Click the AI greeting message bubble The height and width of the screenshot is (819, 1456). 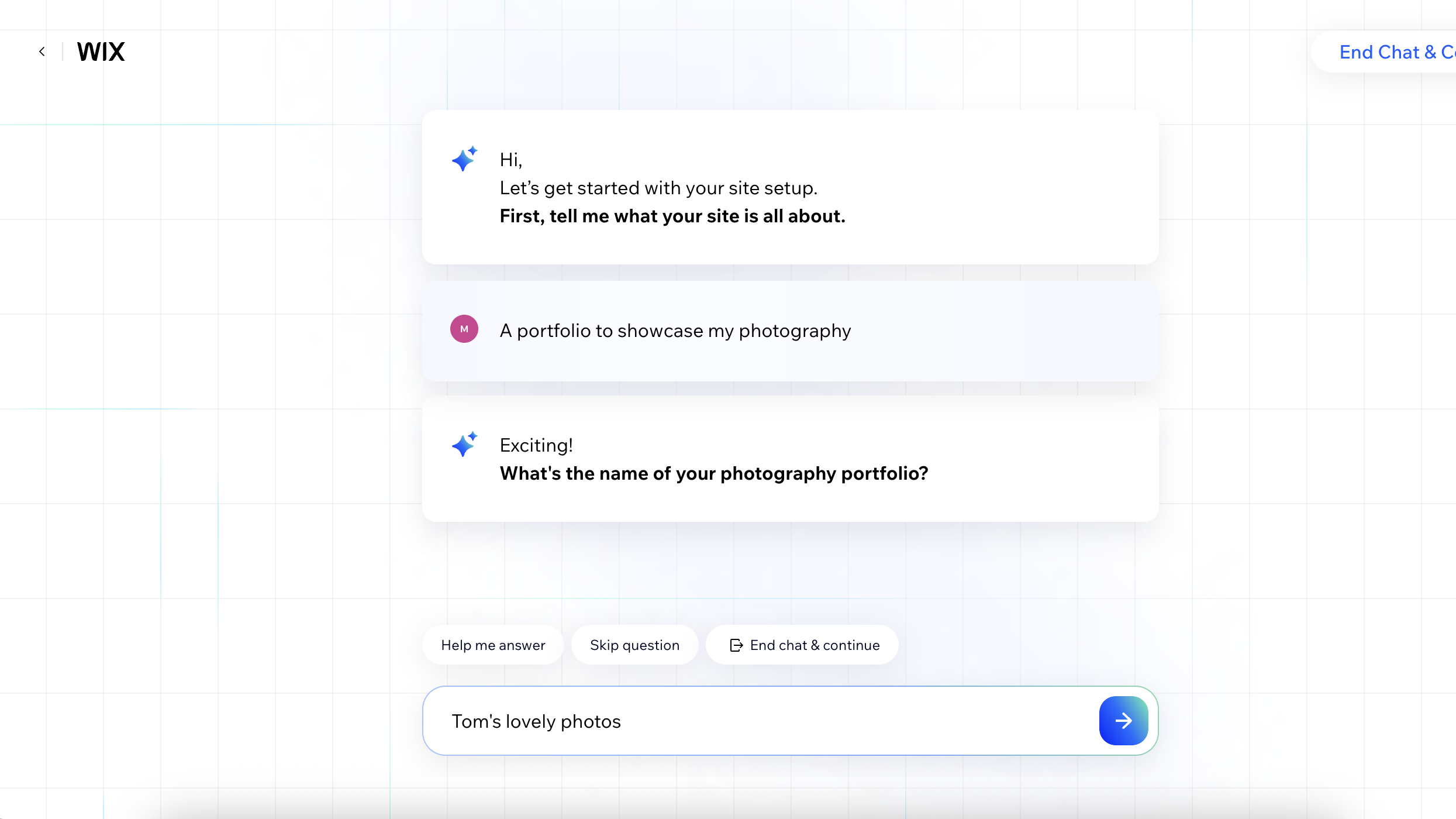(x=789, y=187)
